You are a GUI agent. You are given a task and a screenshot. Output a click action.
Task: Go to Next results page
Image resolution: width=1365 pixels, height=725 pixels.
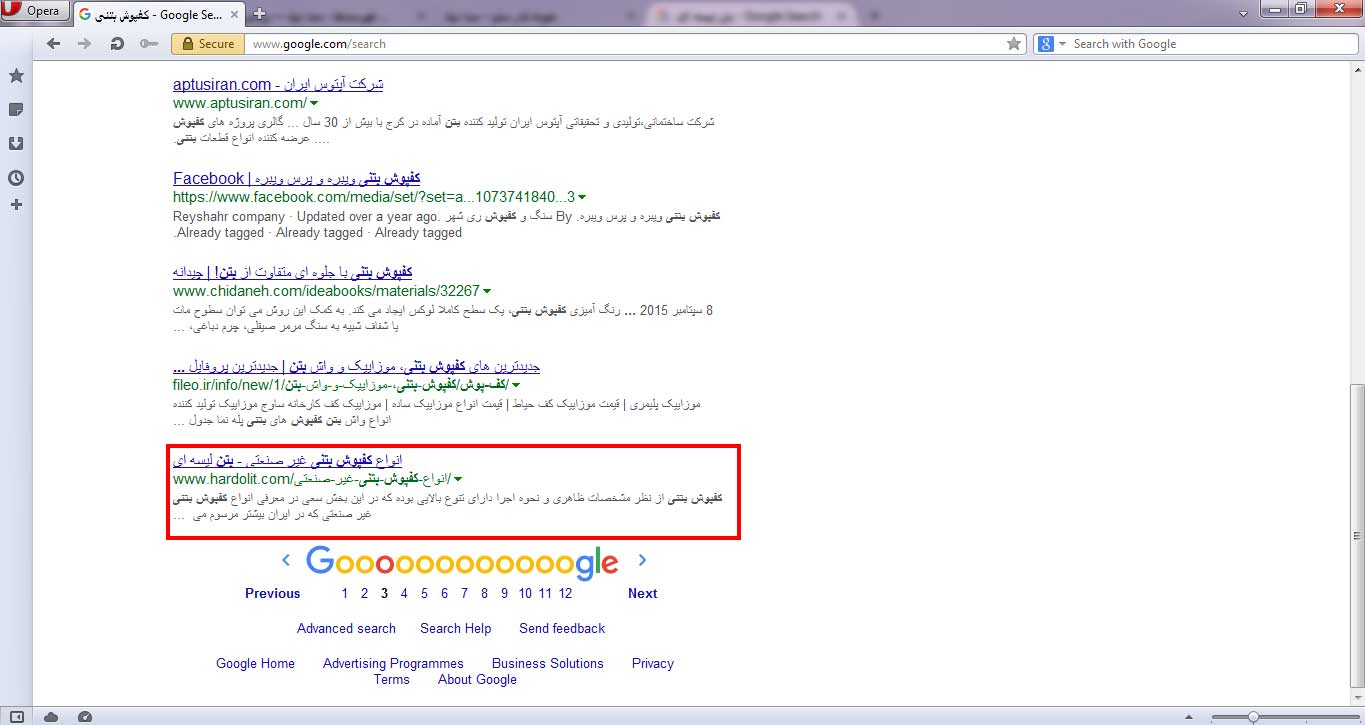pos(642,593)
